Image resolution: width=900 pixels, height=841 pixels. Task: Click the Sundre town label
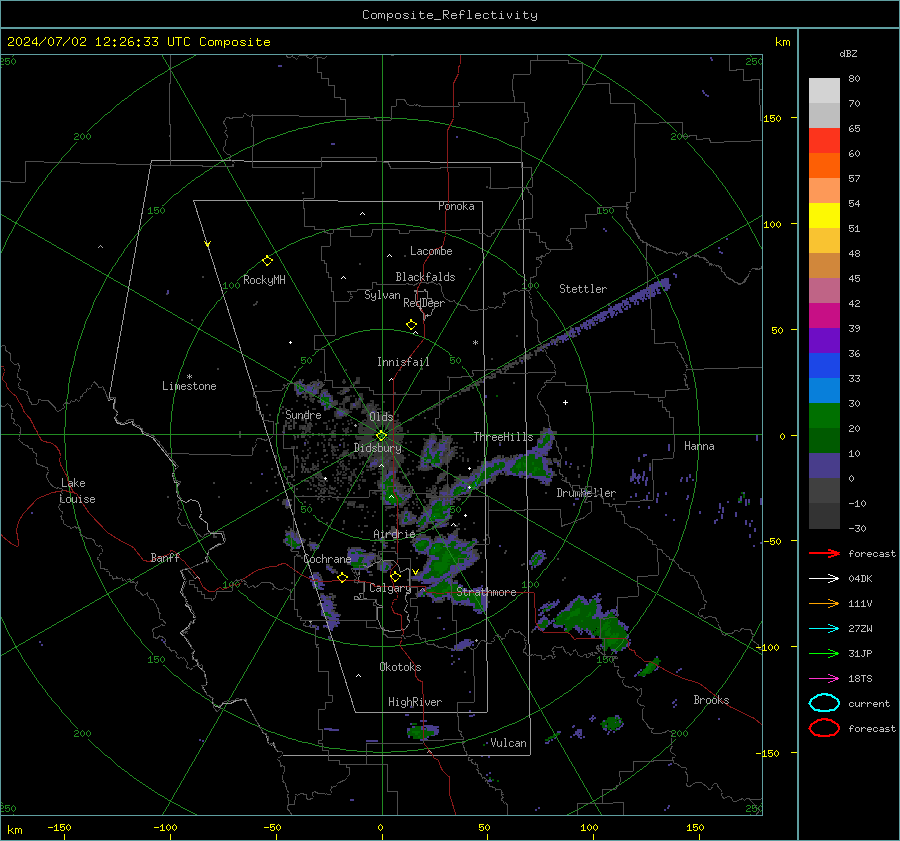click(303, 414)
